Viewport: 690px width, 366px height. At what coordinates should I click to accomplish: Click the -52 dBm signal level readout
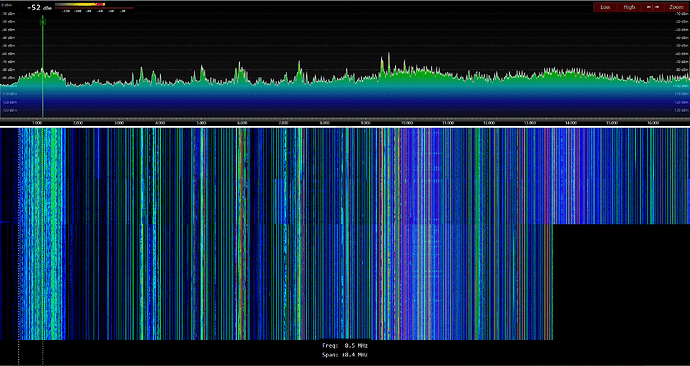pos(39,7)
